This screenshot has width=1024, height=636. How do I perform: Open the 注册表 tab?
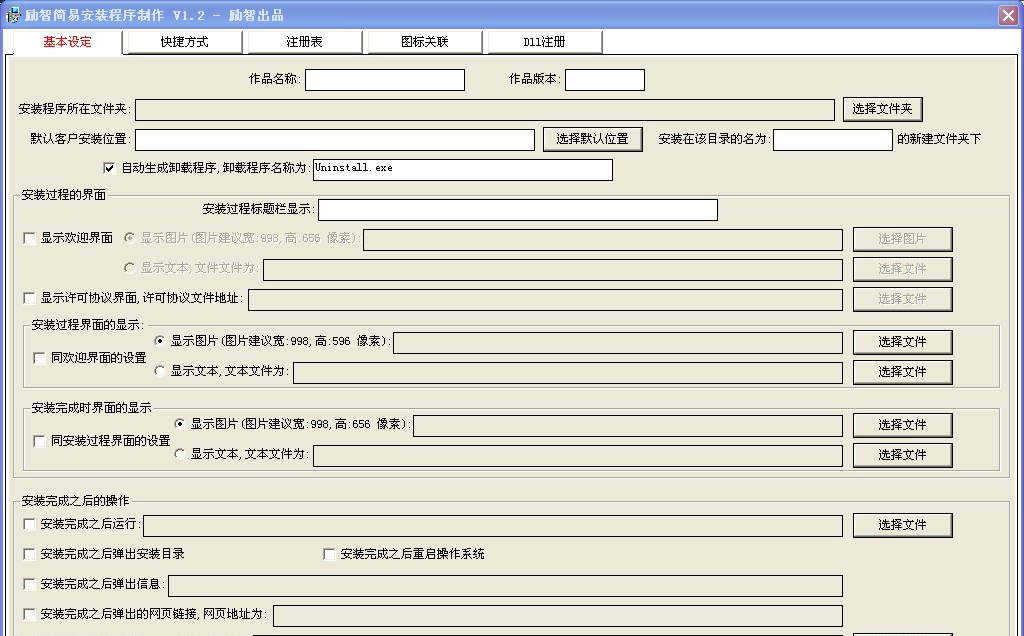point(303,42)
